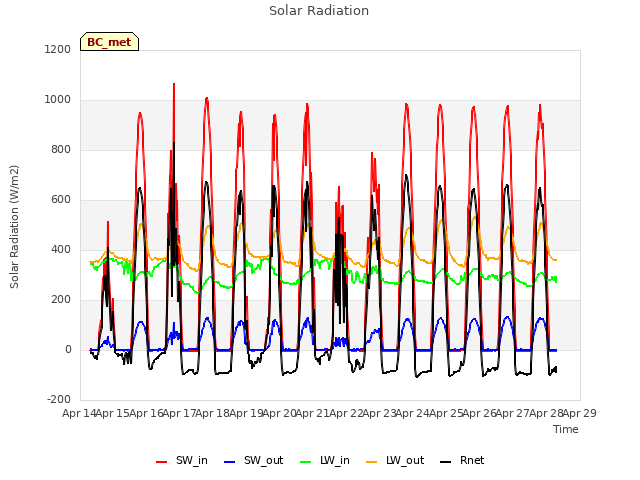The height and width of the screenshot is (480, 640).
Task: Click the Solar Radiation (W/m2) y-axis label
Action: coord(14,227)
